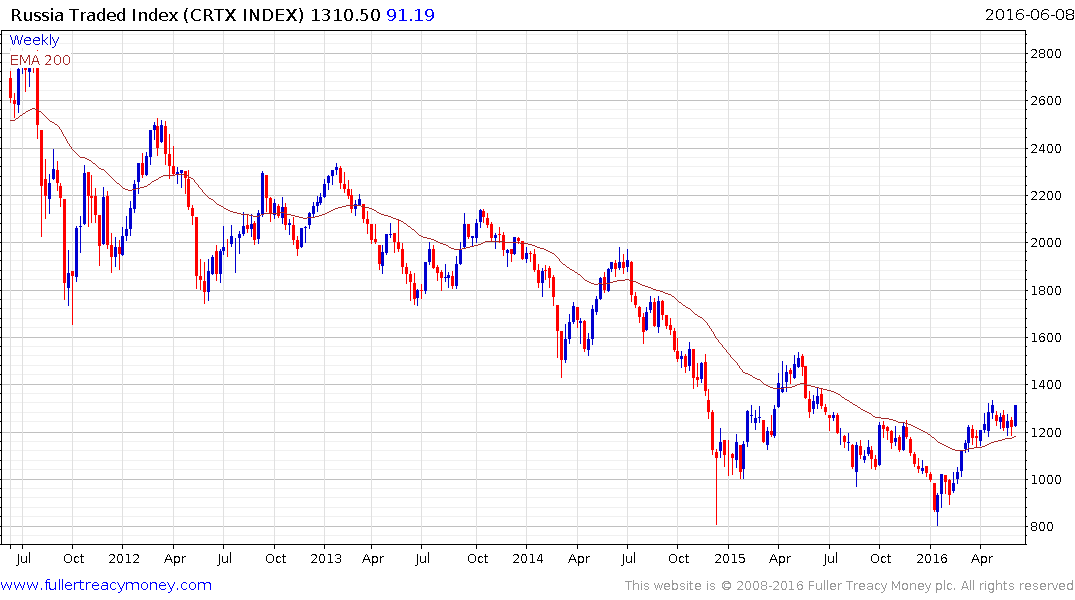This screenshot has height=600, width=1075.
Task: Click the 2000 price axis label
Action: pyautogui.click(x=1046, y=243)
